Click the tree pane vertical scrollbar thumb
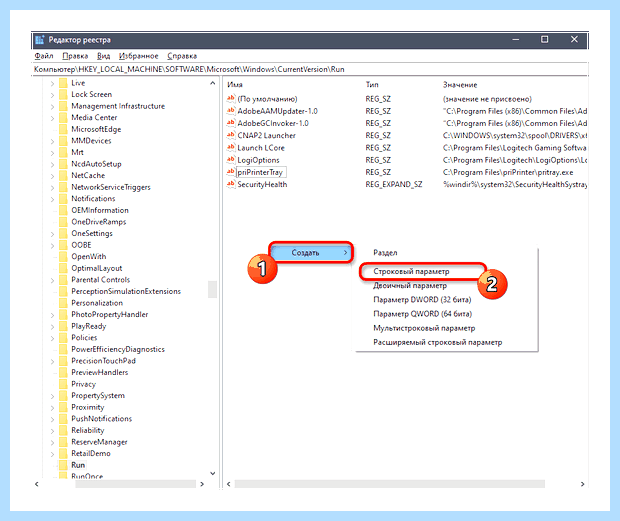The height and width of the screenshot is (521, 620). click(213, 289)
